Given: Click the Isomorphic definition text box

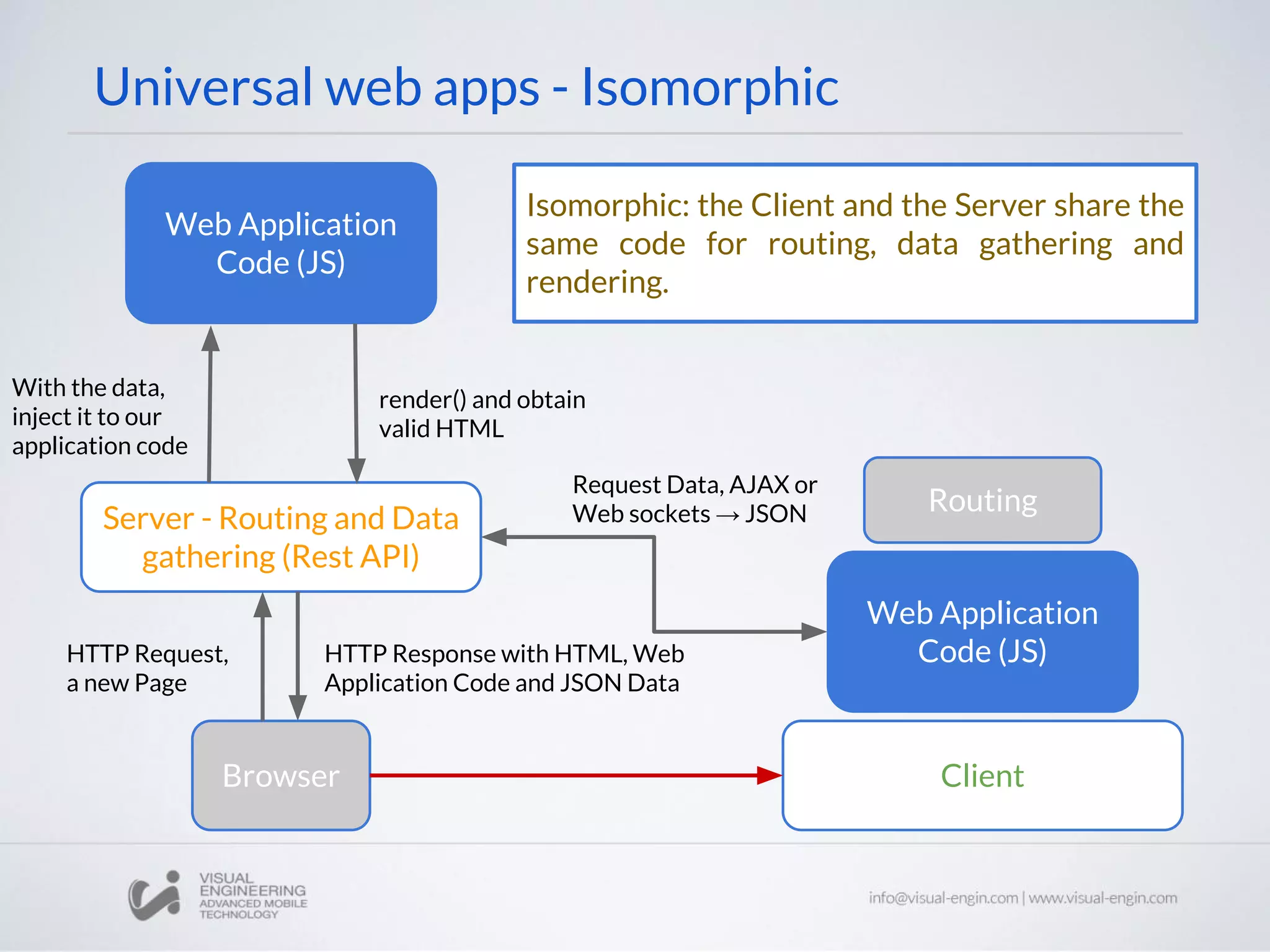Looking at the screenshot, I should pyautogui.click(x=855, y=243).
